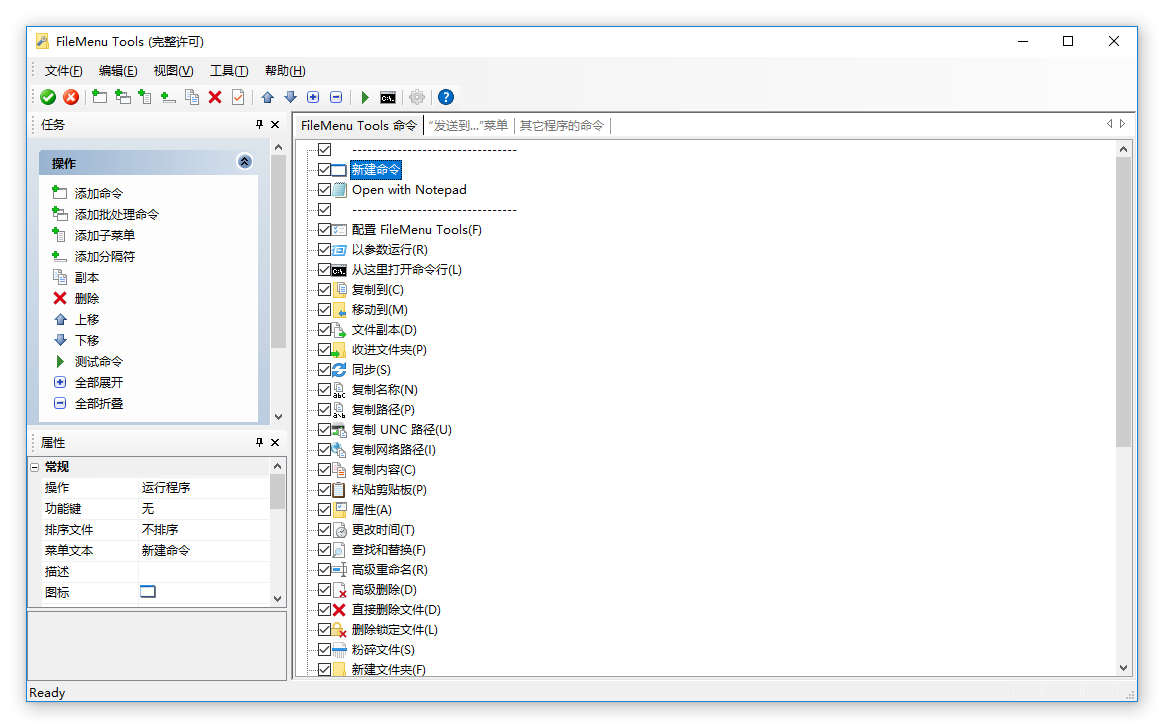Image resolution: width=1164 pixels, height=728 pixels.
Task: Click the 图标 property icon value
Action: 148,592
